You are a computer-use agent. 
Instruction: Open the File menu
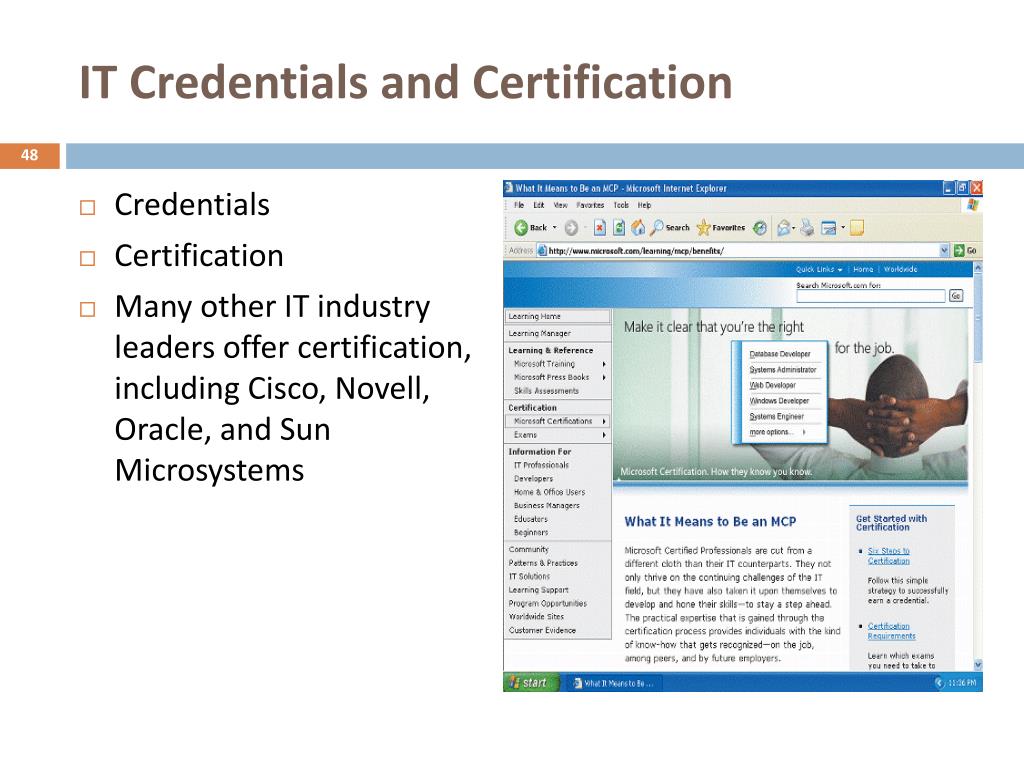519,205
